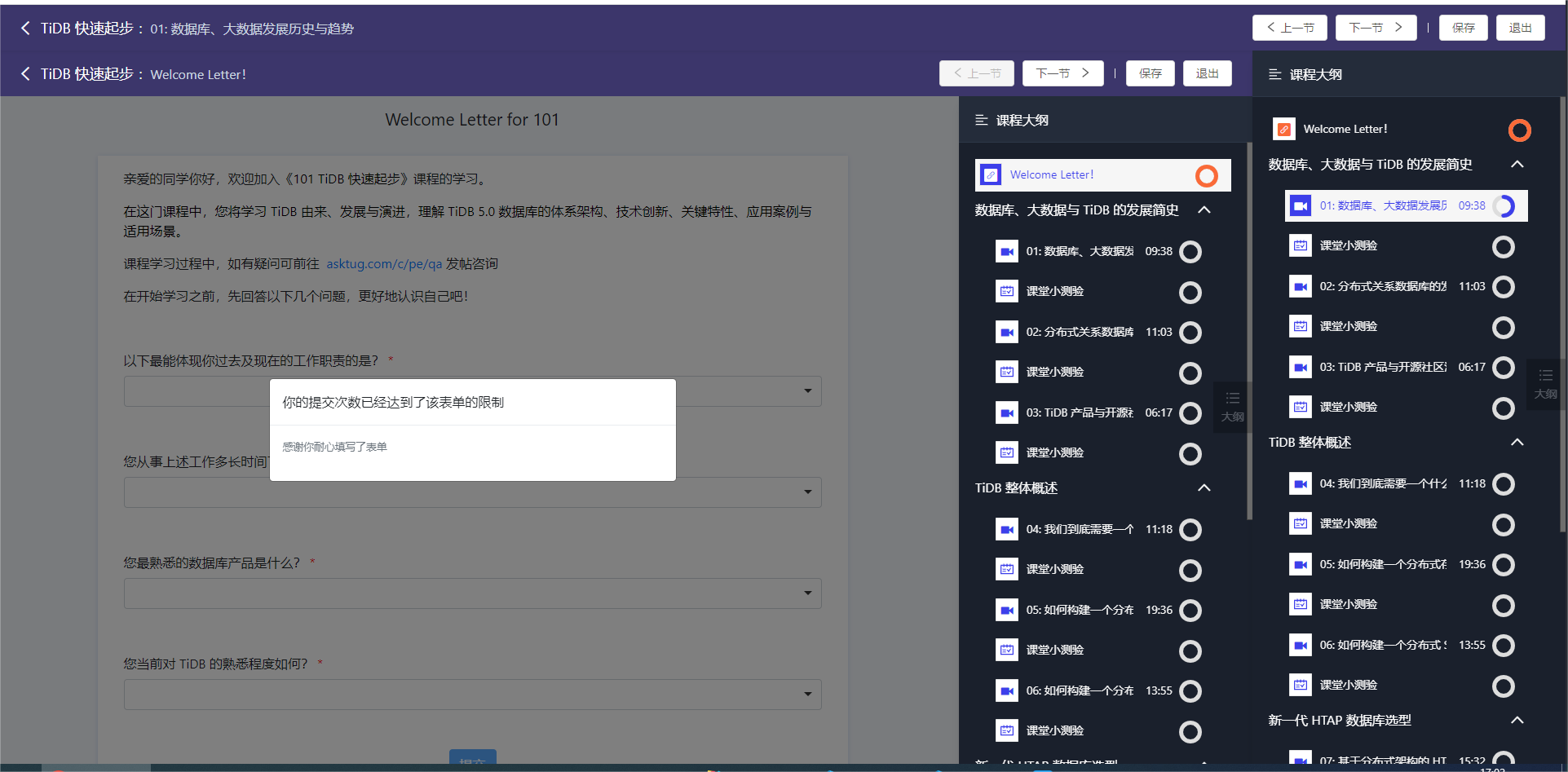
Task: Click the 大纲 outline toggle icon in the Welcome Letter window
Action: (x=1232, y=406)
